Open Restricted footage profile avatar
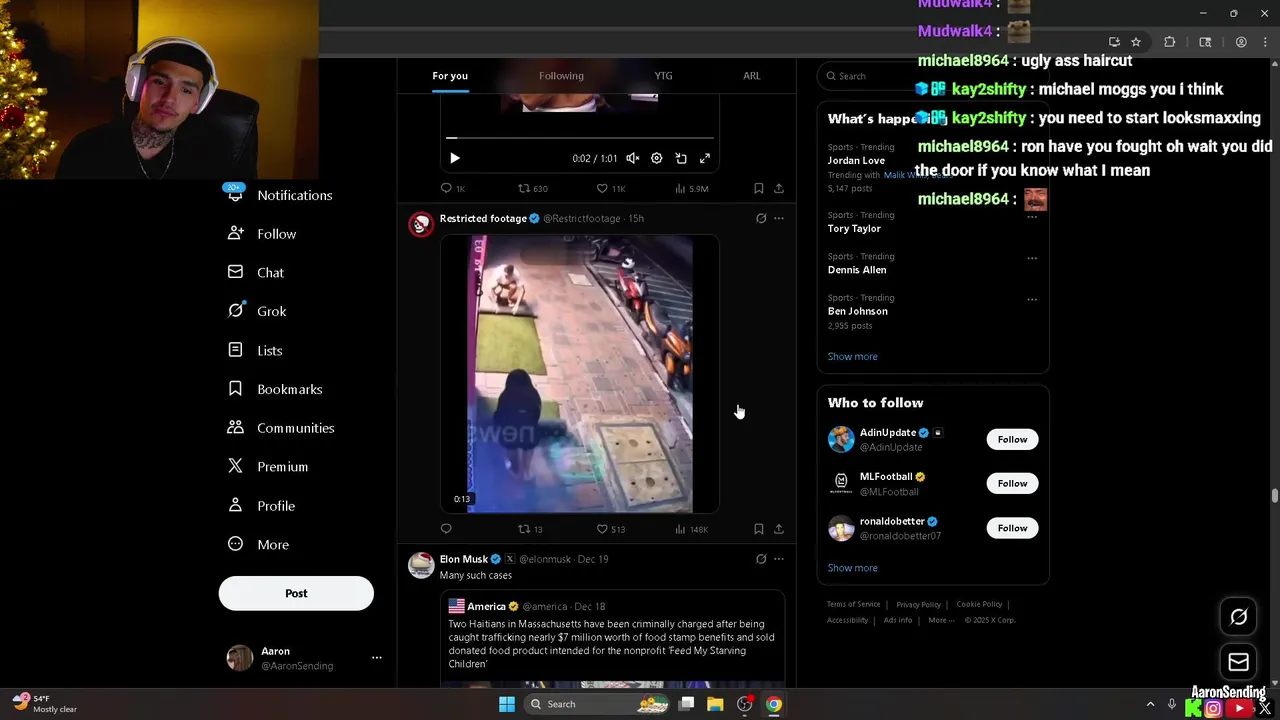1280x720 pixels. (x=421, y=224)
